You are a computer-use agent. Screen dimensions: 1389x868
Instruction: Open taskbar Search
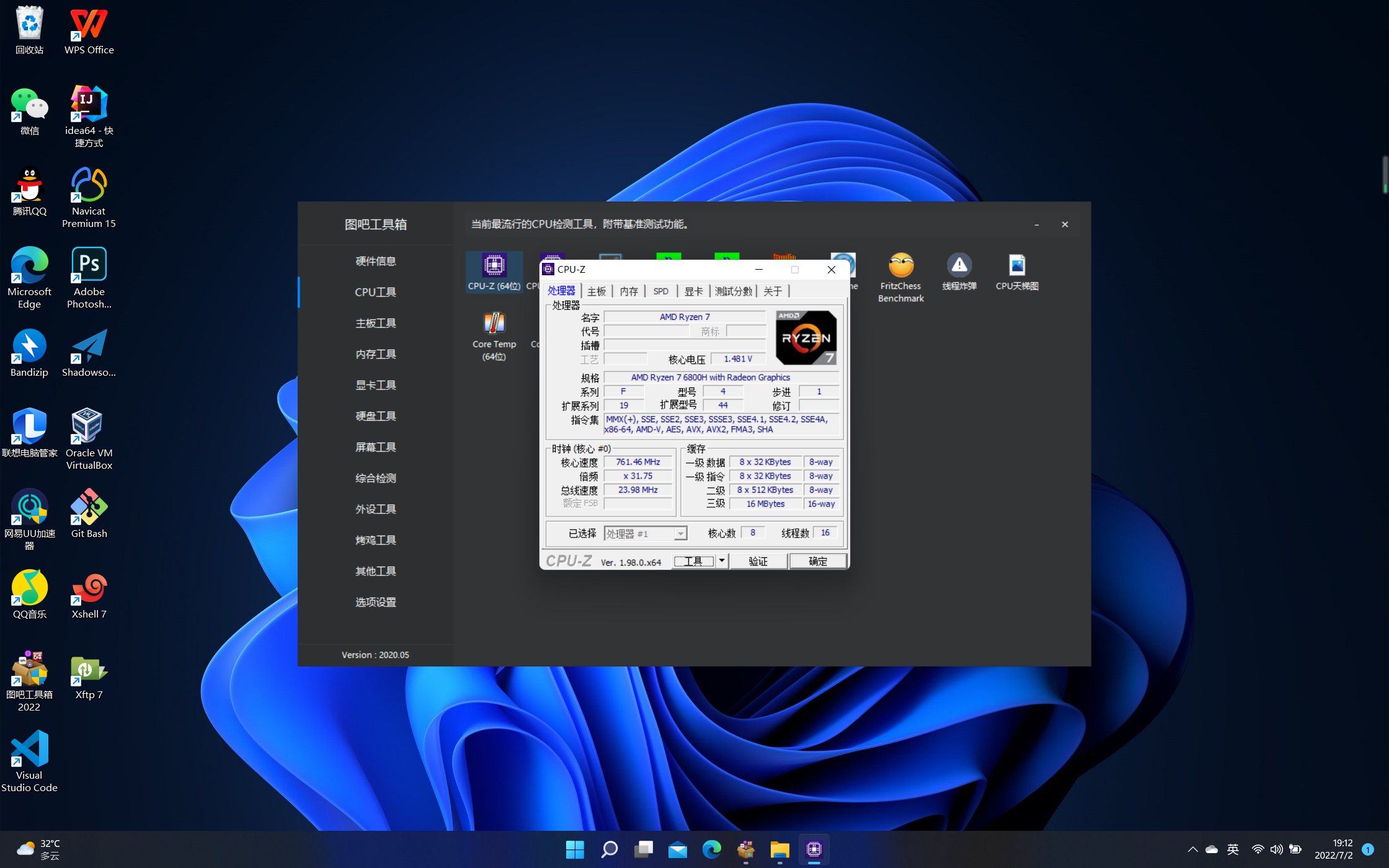click(610, 849)
